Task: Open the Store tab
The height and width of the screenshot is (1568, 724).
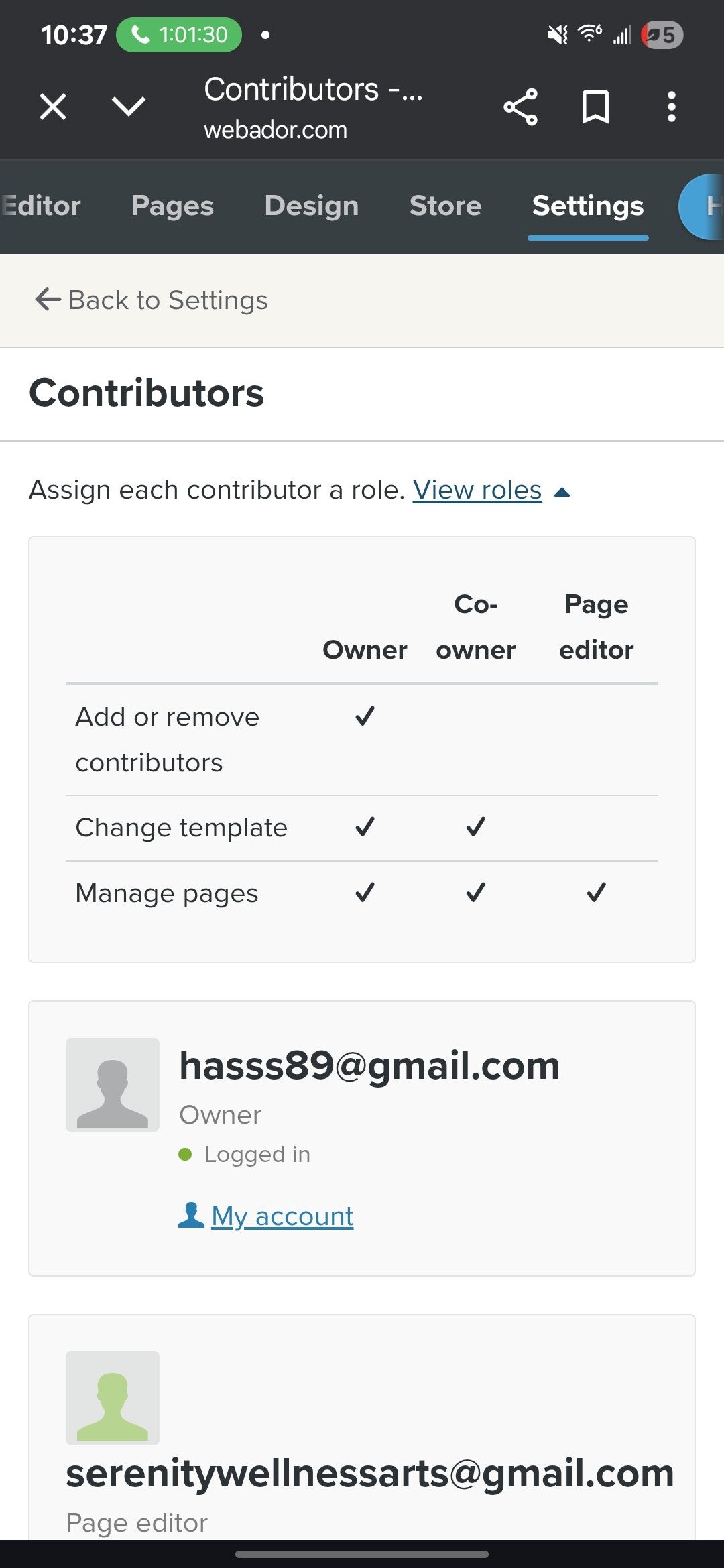Action: [445, 206]
